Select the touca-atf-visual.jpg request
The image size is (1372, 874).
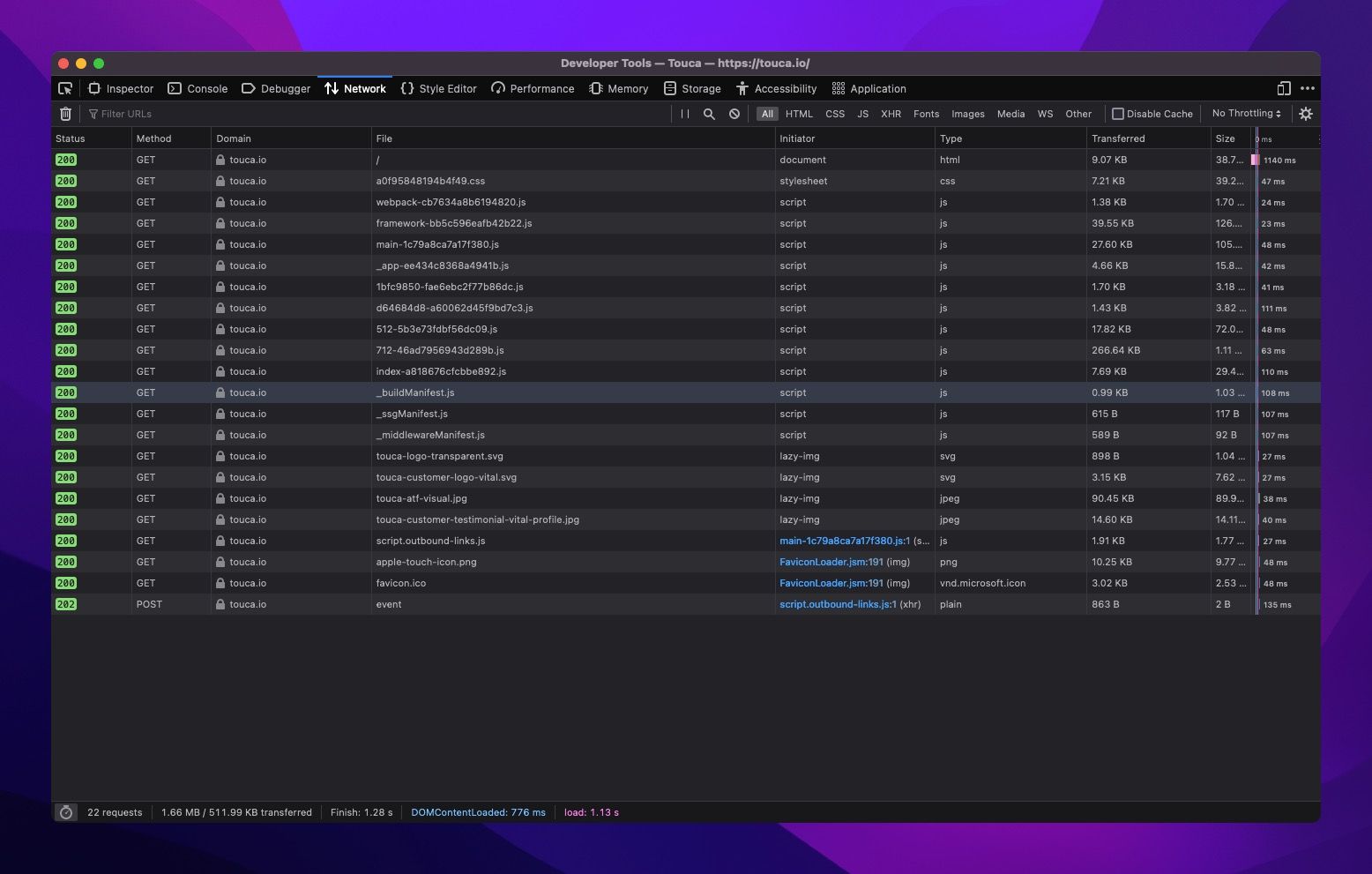point(686,498)
